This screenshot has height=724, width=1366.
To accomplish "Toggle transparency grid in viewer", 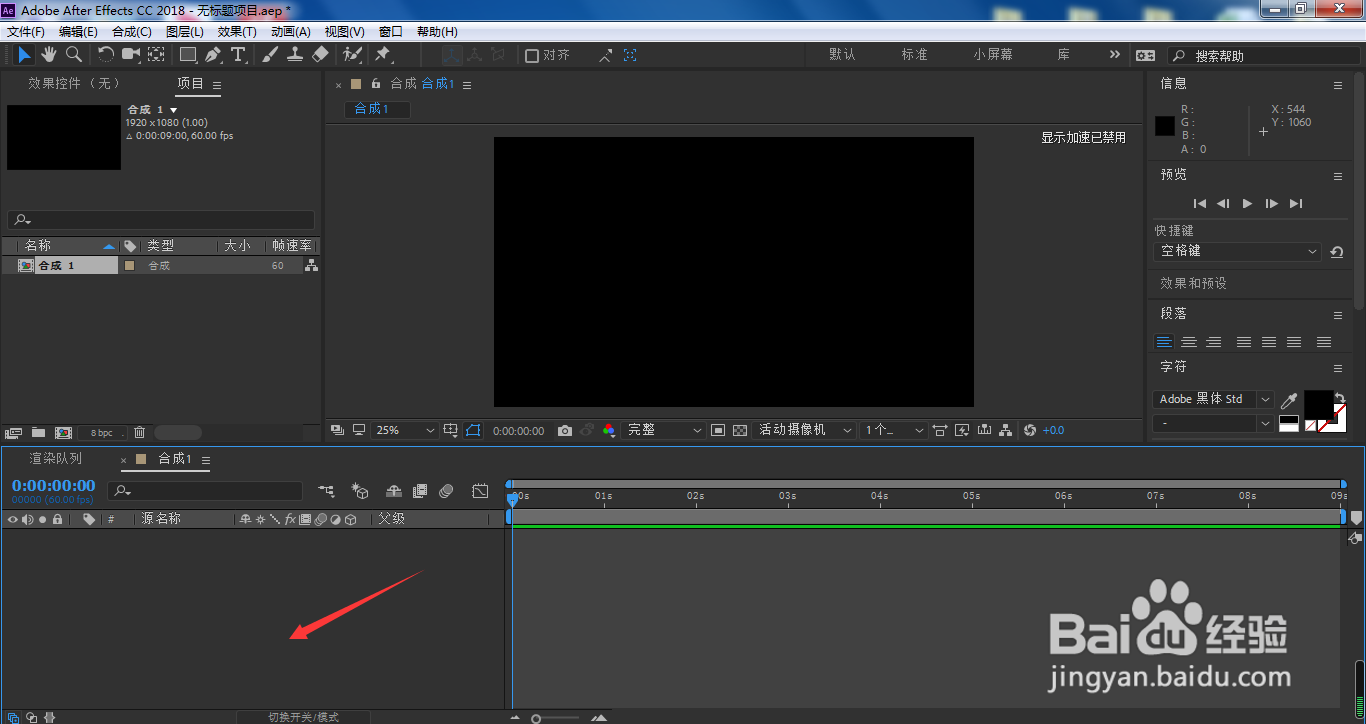I will coord(740,430).
